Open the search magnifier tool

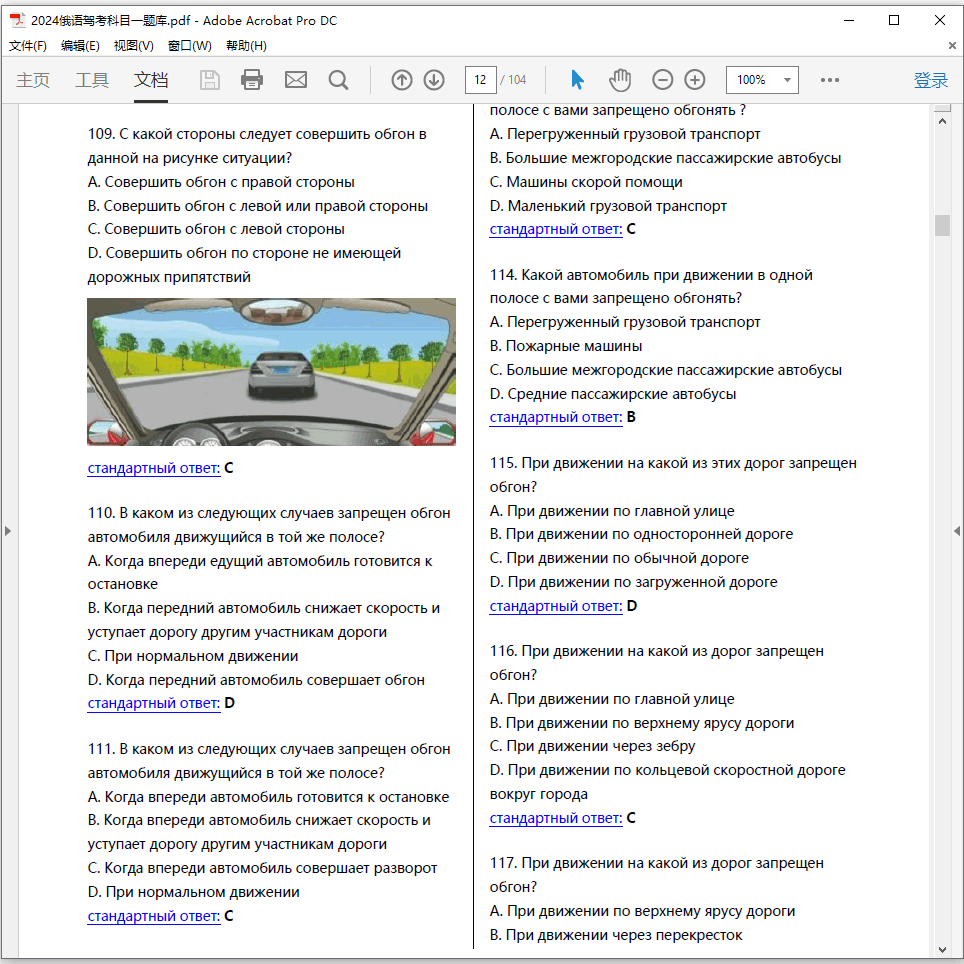click(338, 80)
